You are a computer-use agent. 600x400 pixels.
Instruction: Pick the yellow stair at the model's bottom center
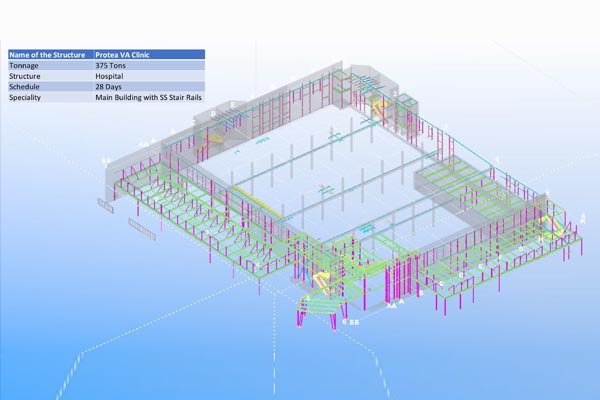coord(323,275)
